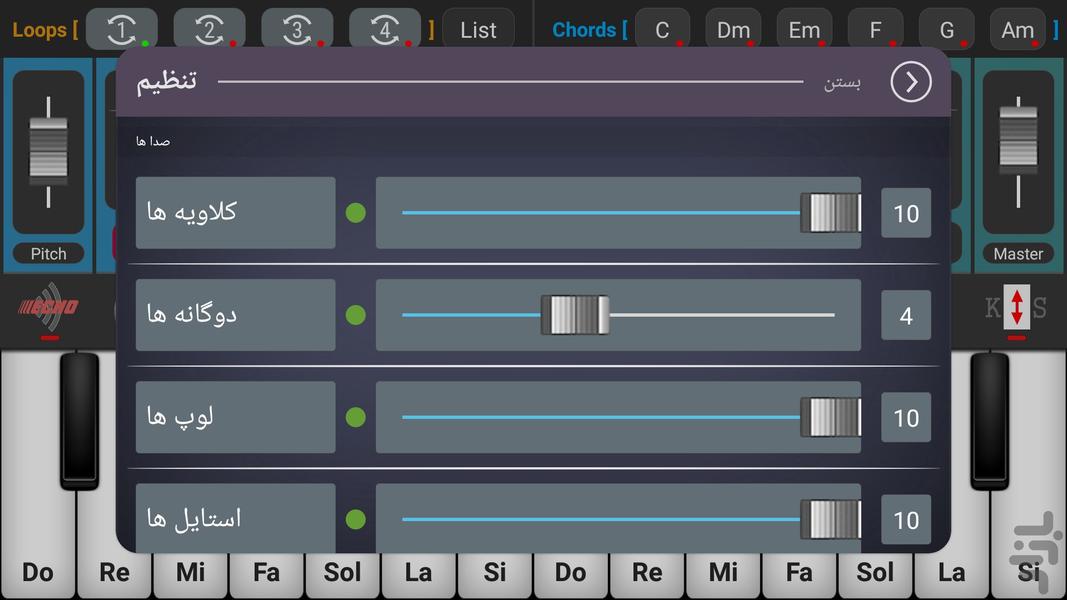Close settings with the arrow circle icon
Viewport: 1067px width, 600px height.
910,82
